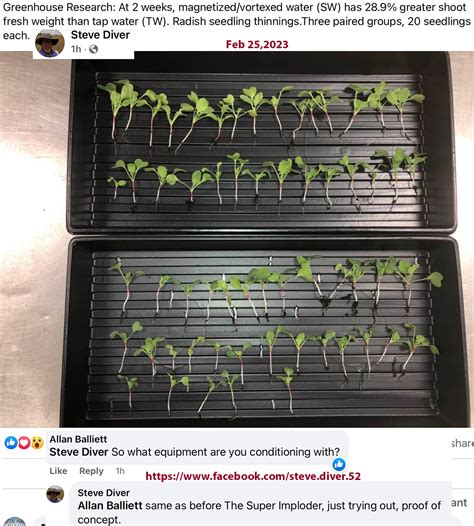Like Allan Balliett's comment

[x=58, y=471]
